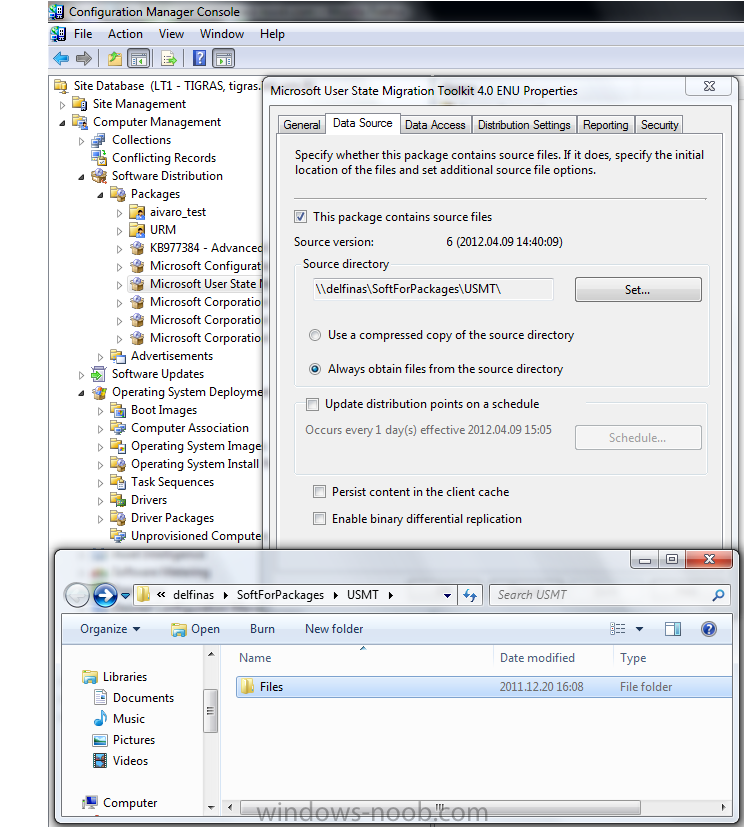Click the aivaro_test package folder icon
Viewport: 744px width, 827px height.
tap(137, 212)
